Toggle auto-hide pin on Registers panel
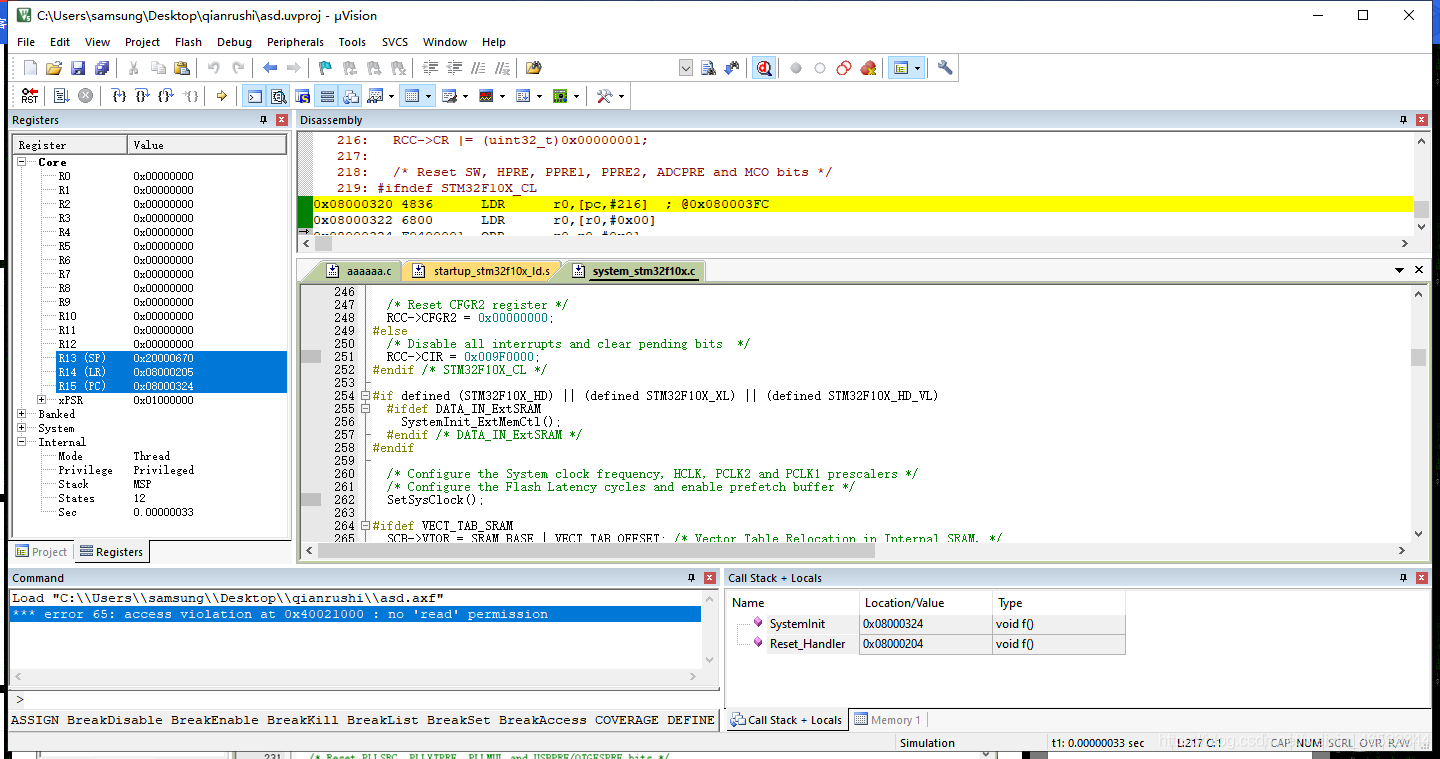The image size is (1440, 759). (264, 120)
